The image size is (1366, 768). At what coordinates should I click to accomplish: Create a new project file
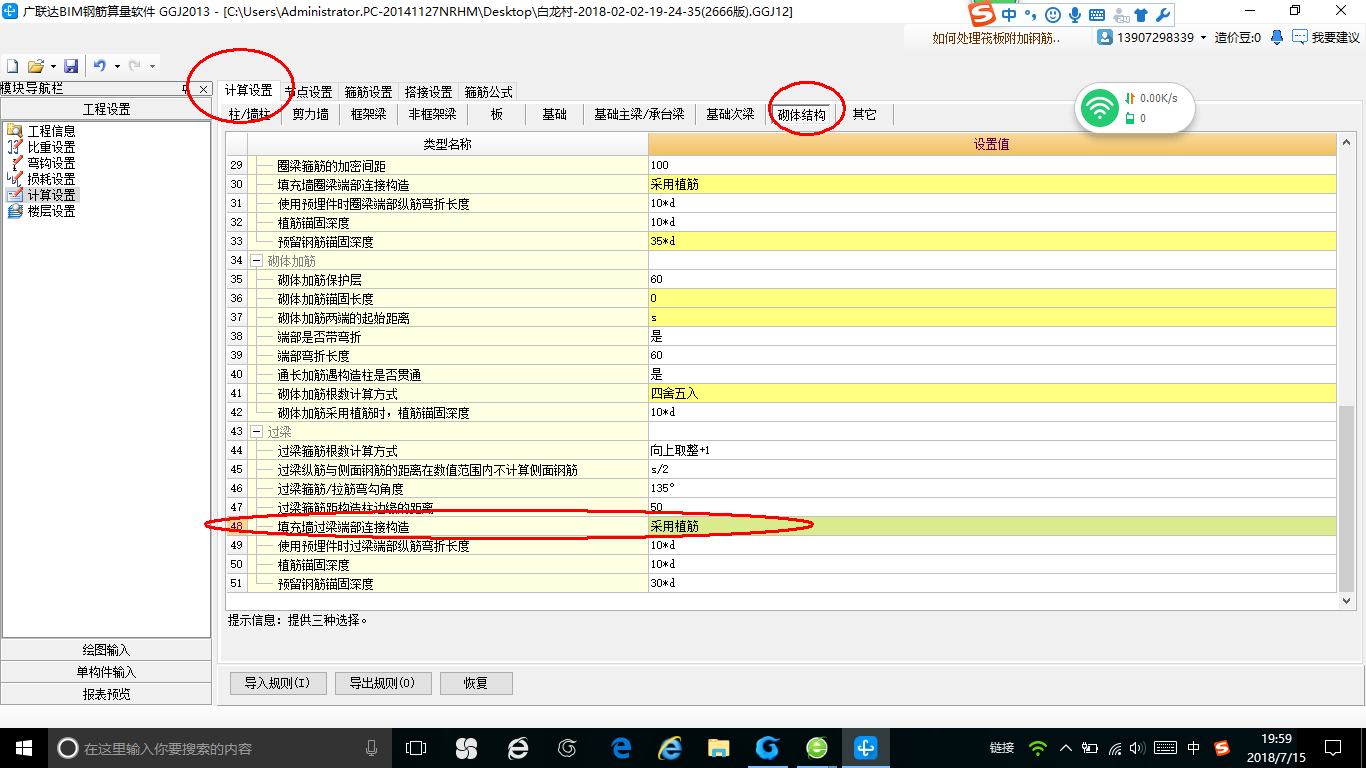[x=12, y=66]
